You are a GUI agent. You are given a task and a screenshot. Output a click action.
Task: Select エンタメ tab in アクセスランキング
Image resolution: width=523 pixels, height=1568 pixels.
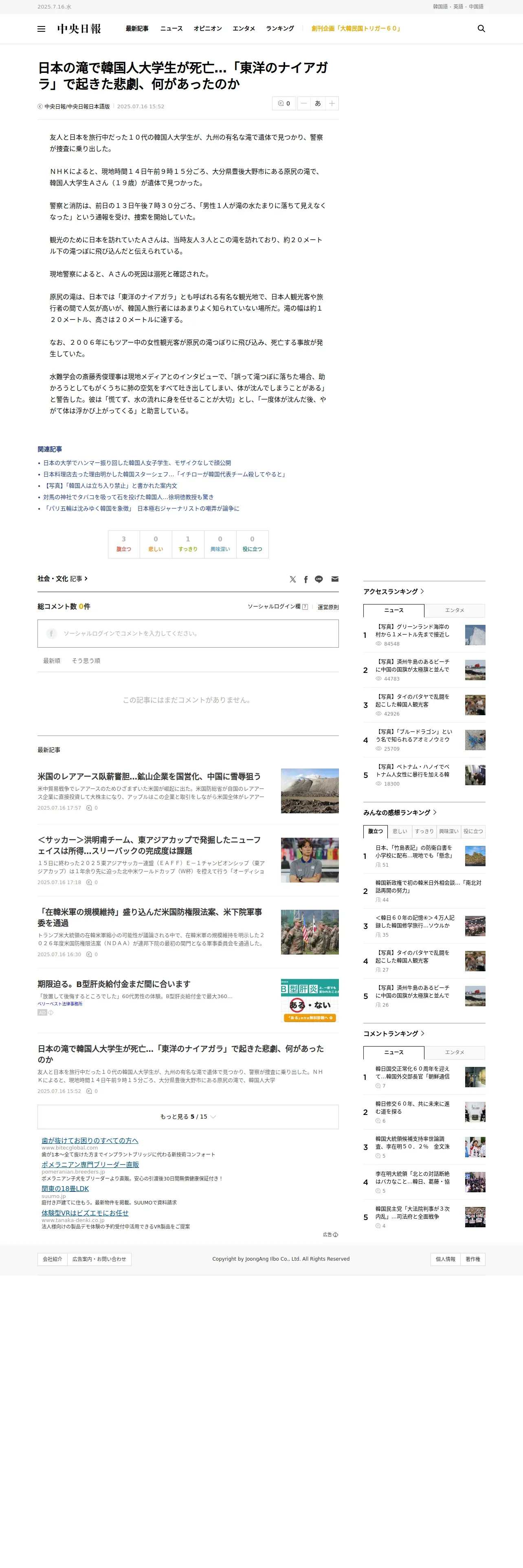point(455,611)
